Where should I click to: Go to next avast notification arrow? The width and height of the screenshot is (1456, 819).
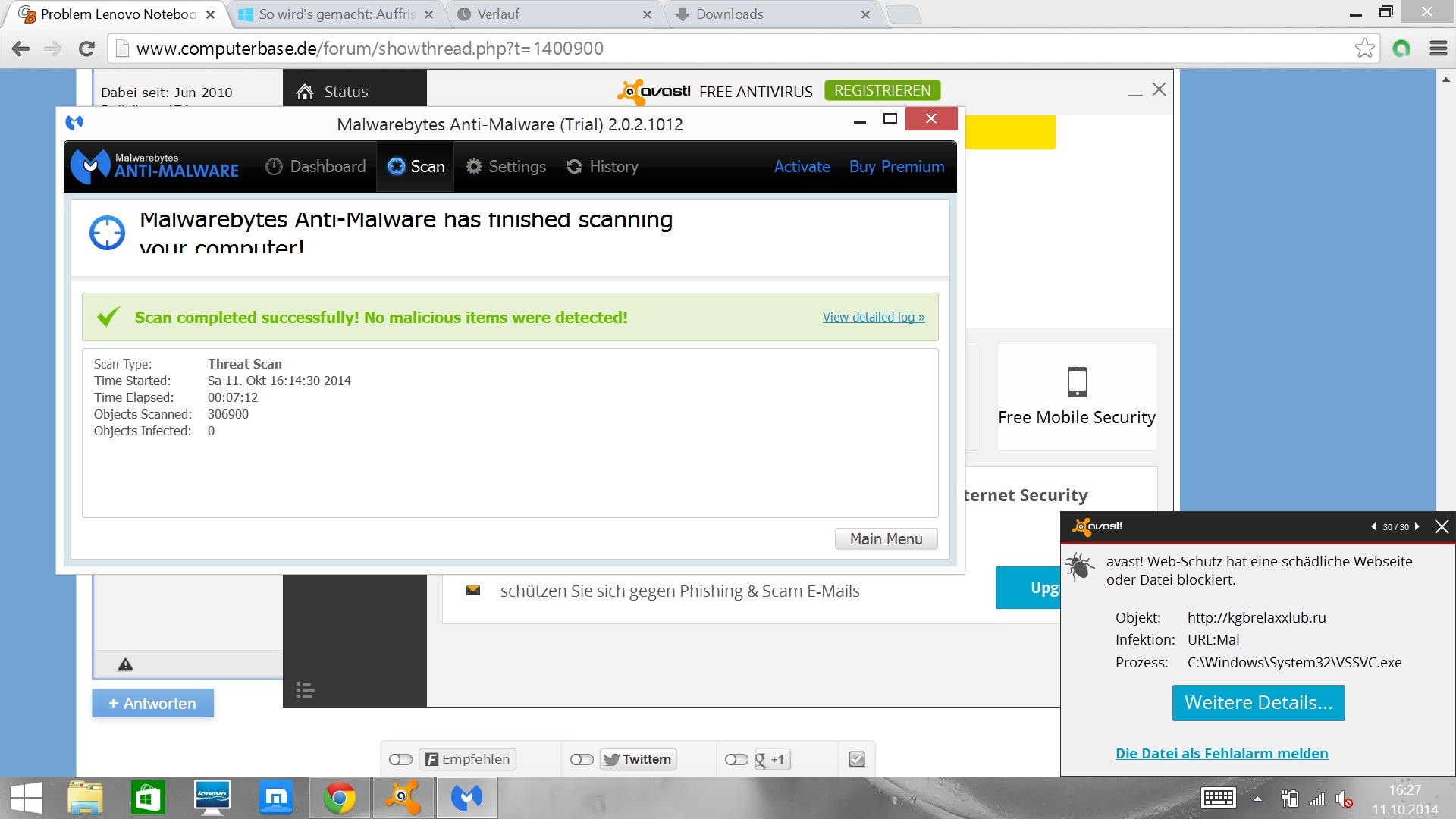pyautogui.click(x=1417, y=526)
